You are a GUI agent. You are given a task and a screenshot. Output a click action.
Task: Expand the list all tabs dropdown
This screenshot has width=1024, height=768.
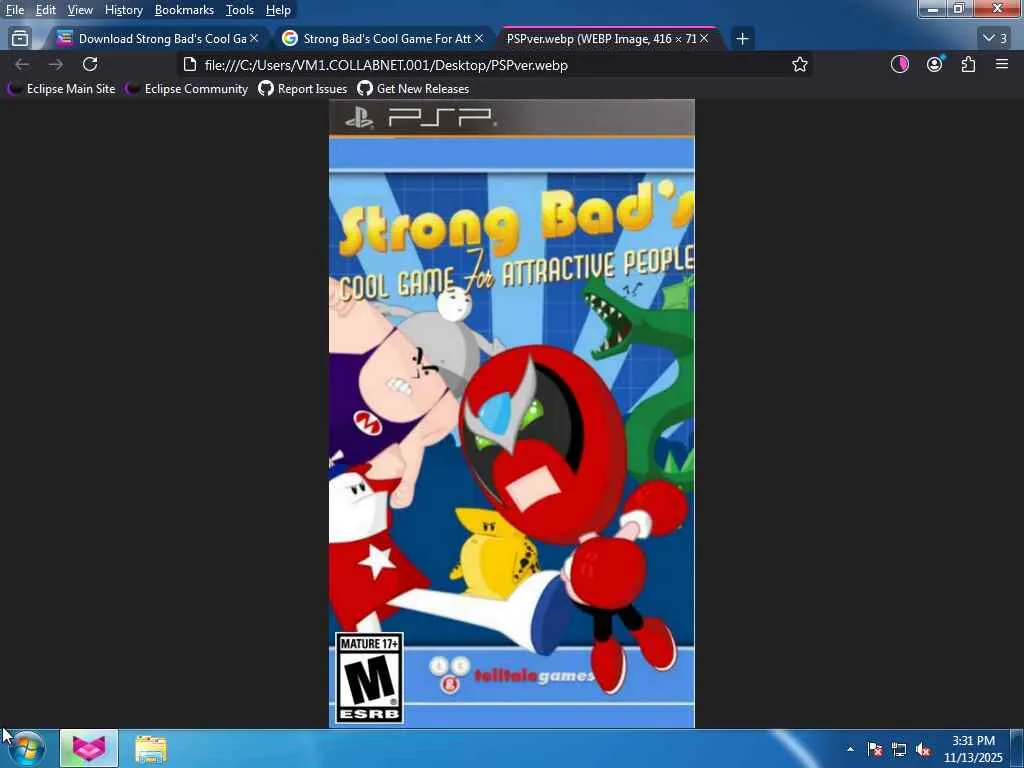[x=995, y=39]
